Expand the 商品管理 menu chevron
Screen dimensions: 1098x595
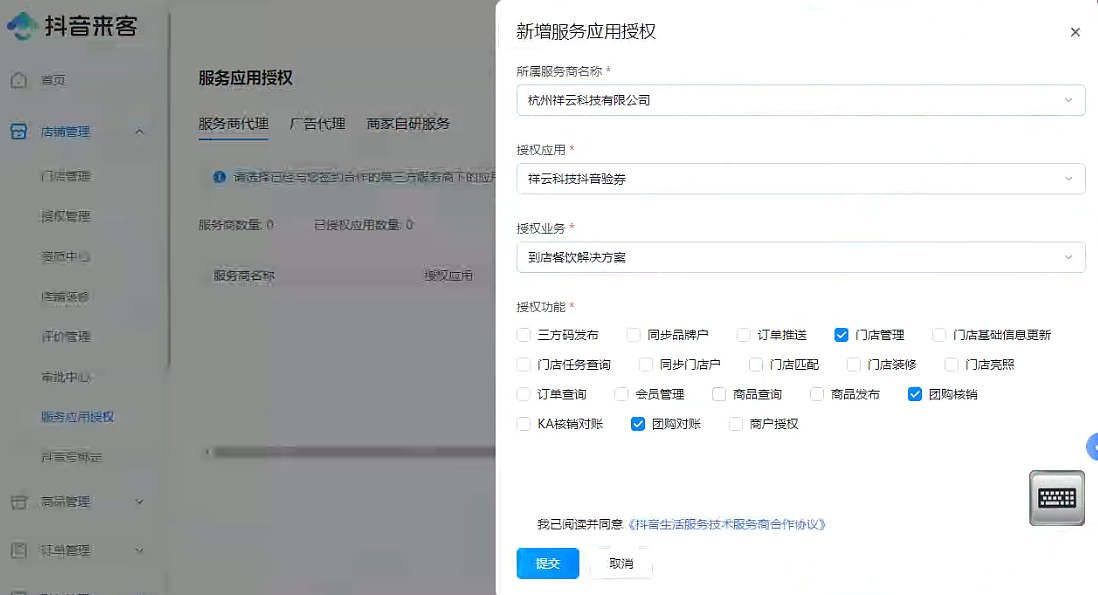click(x=139, y=502)
